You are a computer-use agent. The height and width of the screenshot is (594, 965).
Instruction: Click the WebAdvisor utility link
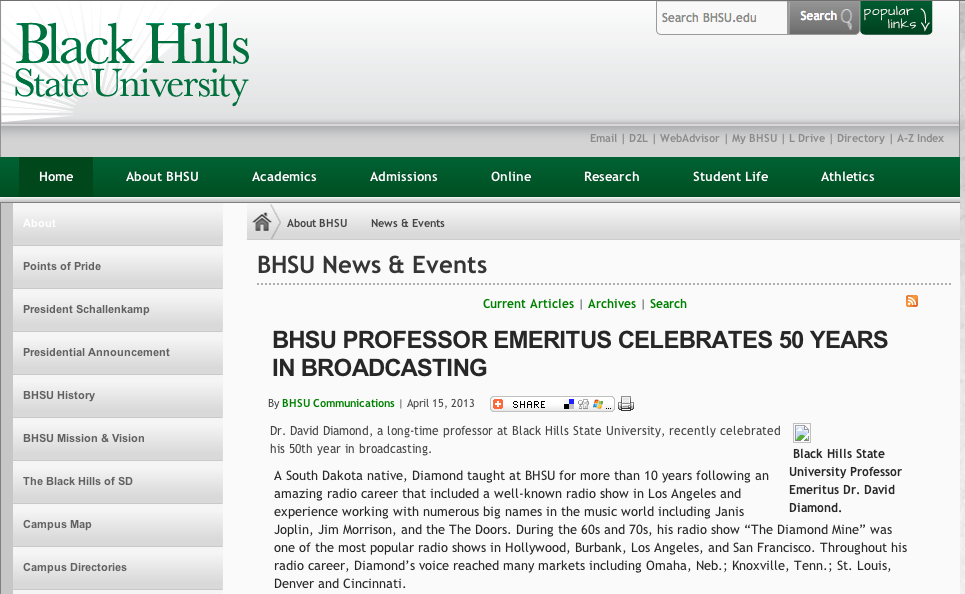click(689, 139)
